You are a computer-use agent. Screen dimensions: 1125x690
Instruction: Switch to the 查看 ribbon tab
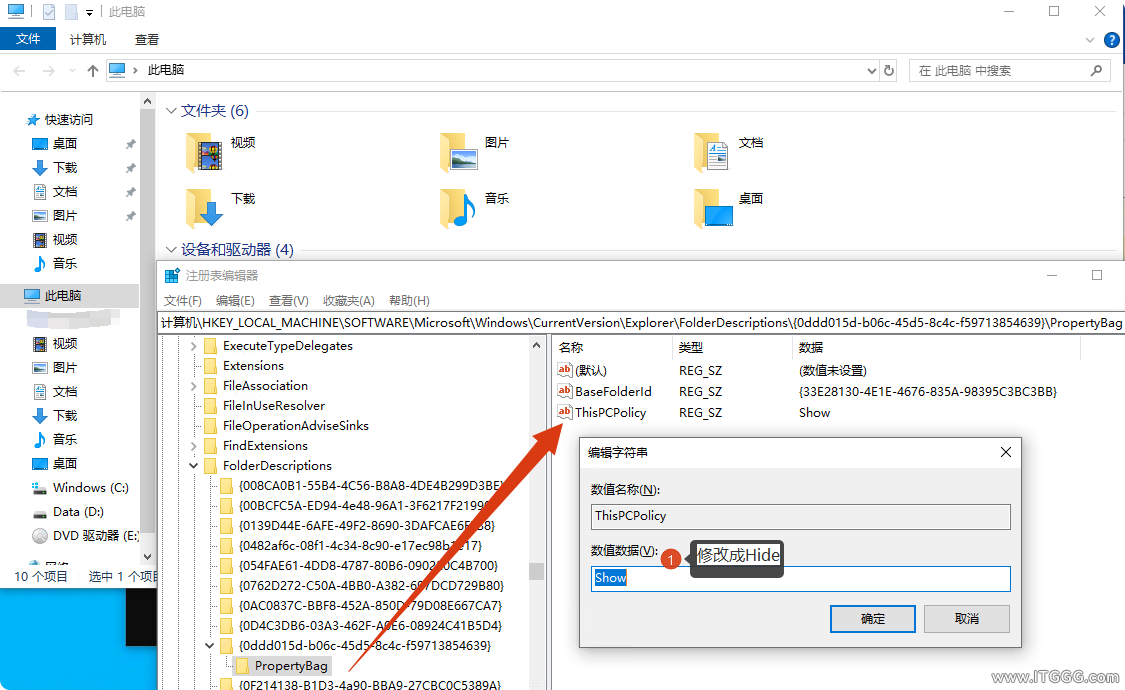pos(147,40)
